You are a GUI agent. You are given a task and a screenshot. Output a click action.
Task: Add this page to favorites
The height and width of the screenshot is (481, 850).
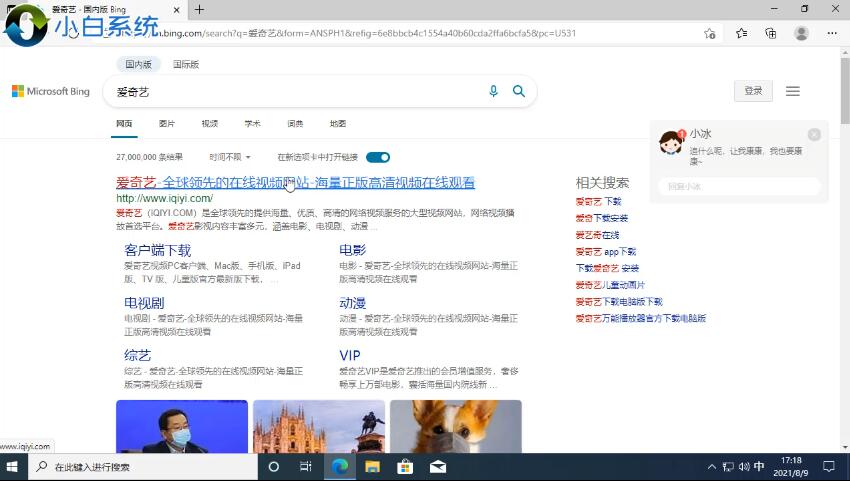710,34
